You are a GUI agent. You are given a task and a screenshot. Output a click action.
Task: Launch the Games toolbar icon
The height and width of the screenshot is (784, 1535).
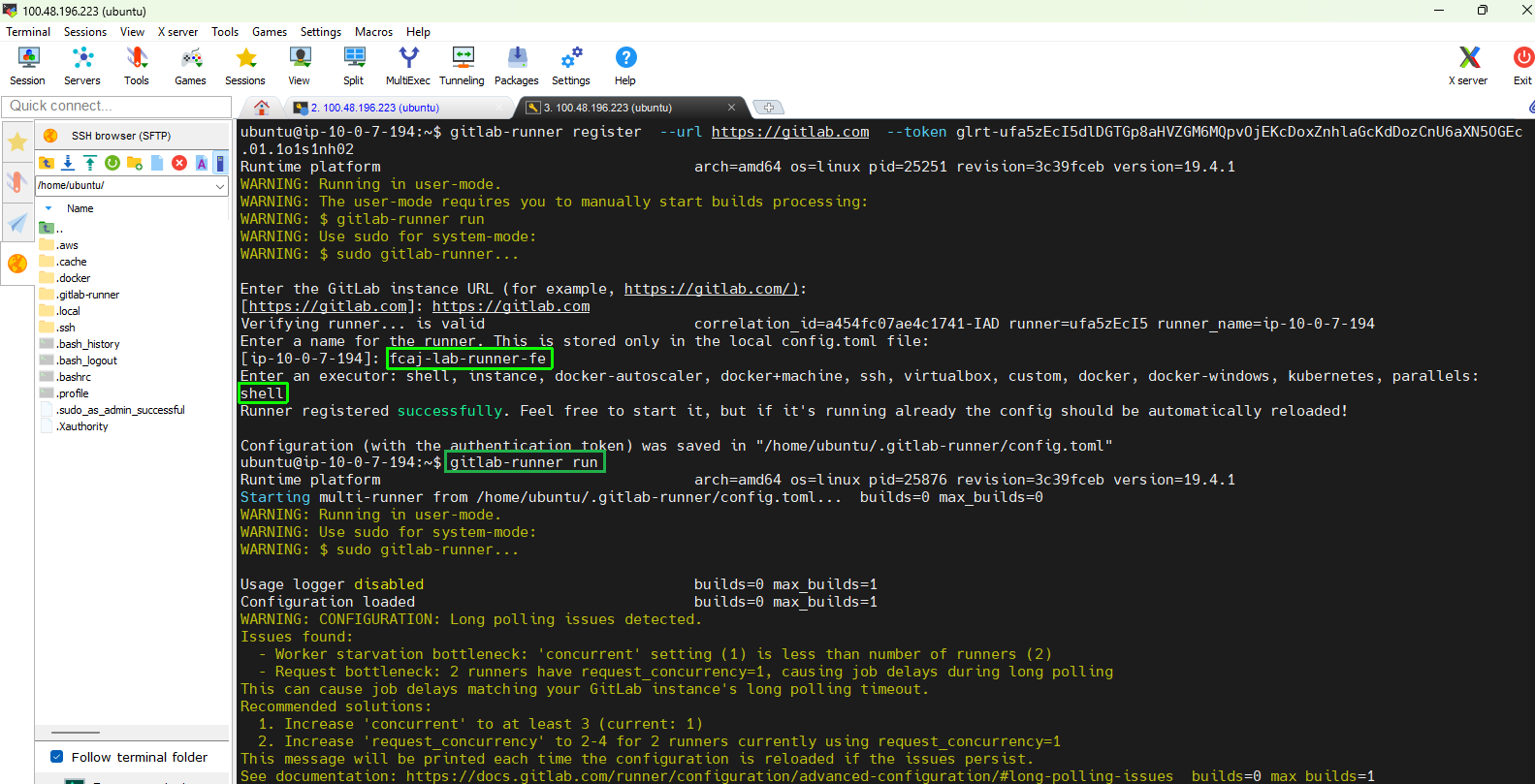(190, 66)
